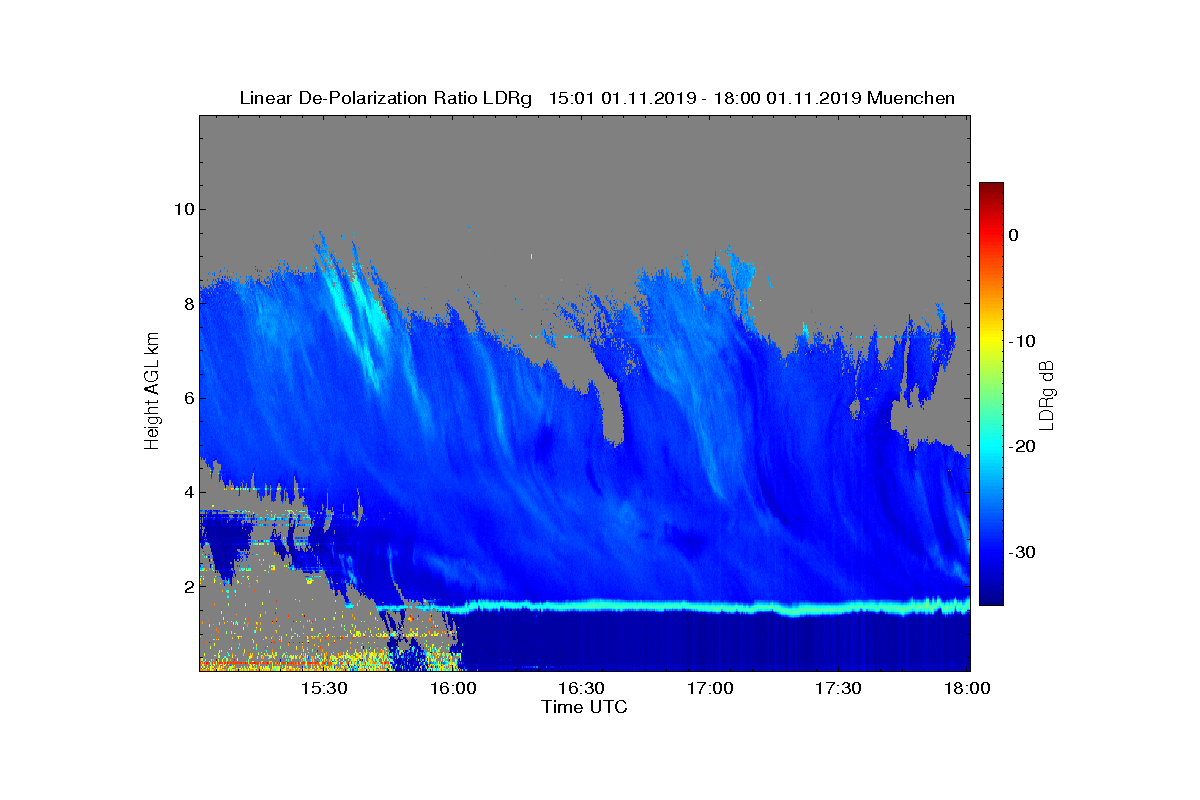Click the "Muenchen" location text in the title
The image size is (1200, 800).
[x=911, y=98]
